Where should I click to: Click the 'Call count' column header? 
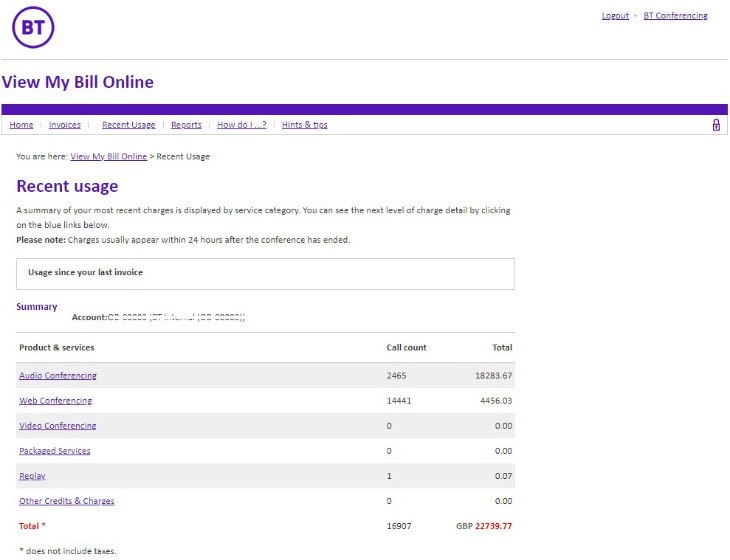coord(406,348)
